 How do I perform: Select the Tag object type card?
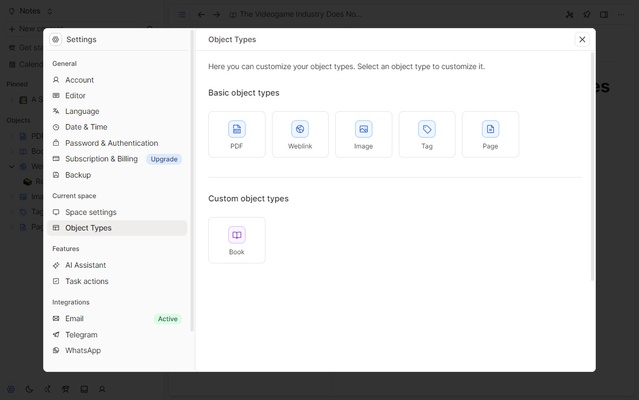point(427,134)
